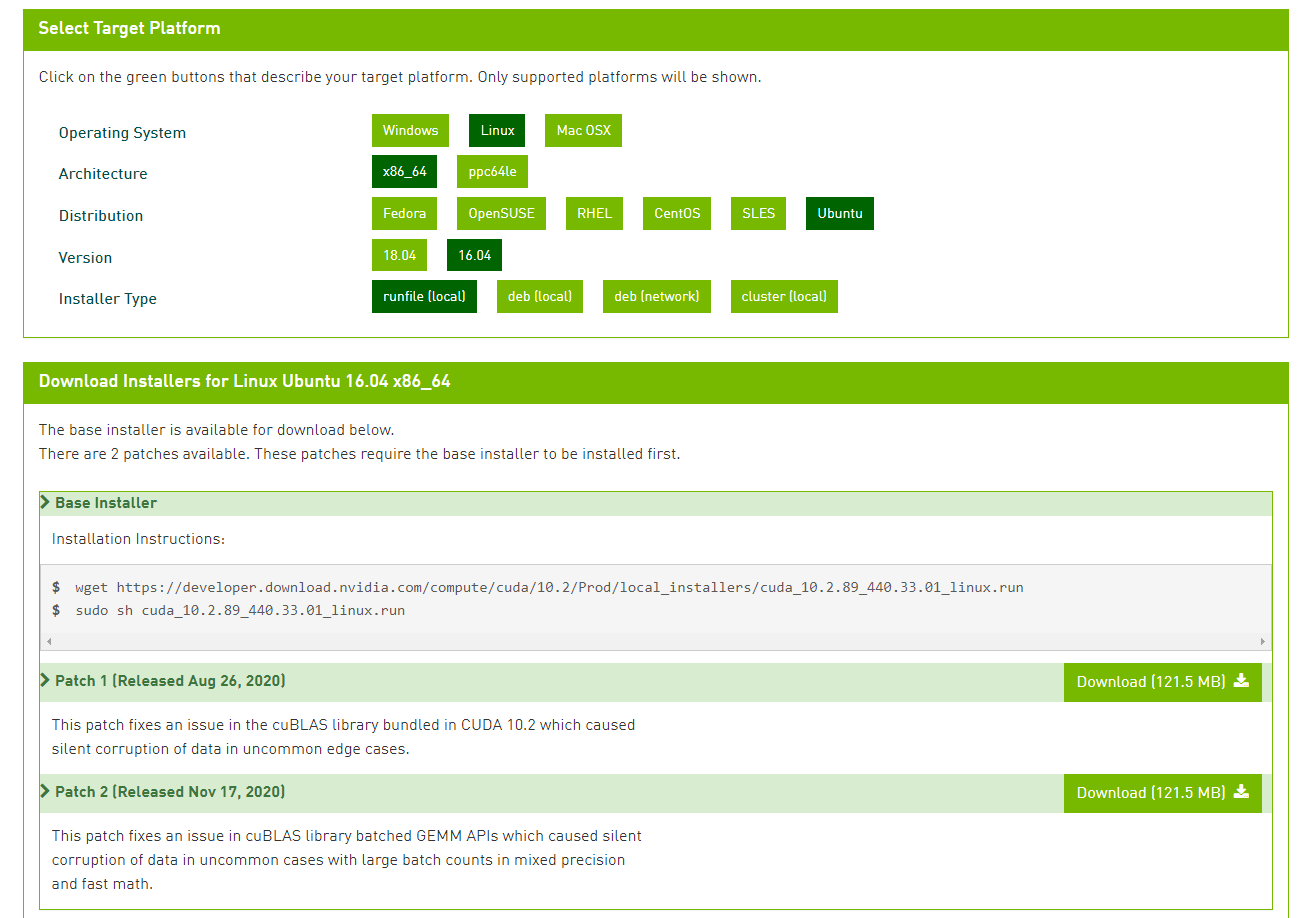Collapse the Patch 2 section chevron
Viewport: 1310px width, 918px height.
(x=44, y=792)
